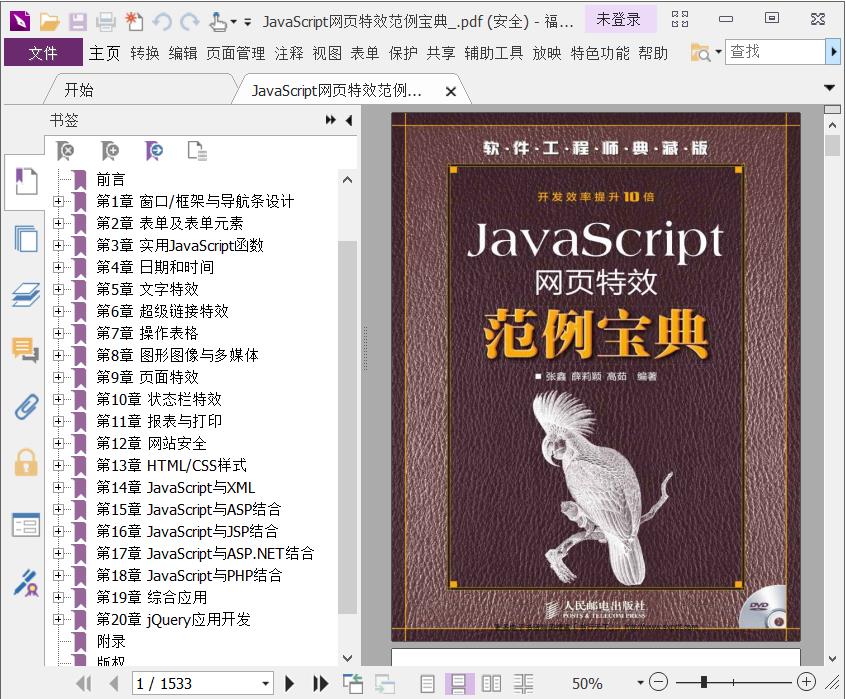Click the previous view icon in status bar
The image size is (846, 699).
point(353,684)
